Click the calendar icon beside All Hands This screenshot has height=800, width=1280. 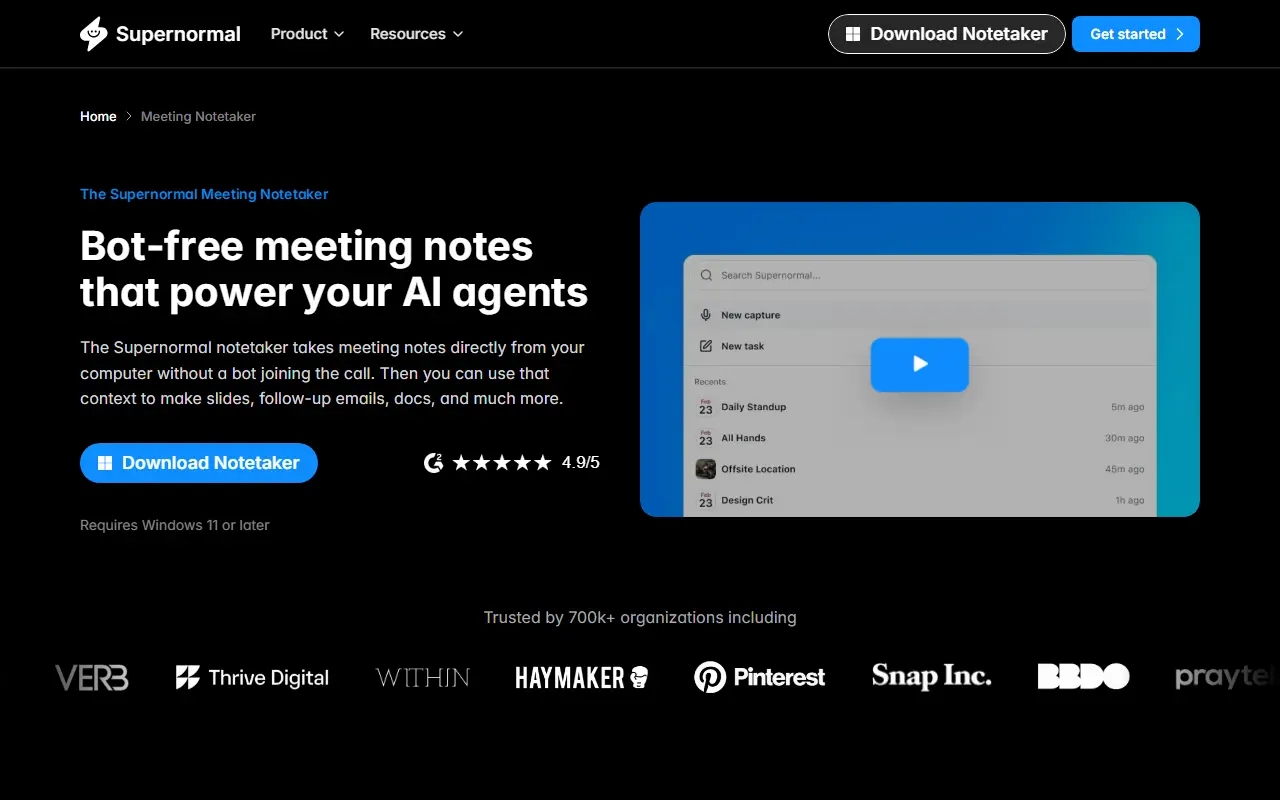706,438
